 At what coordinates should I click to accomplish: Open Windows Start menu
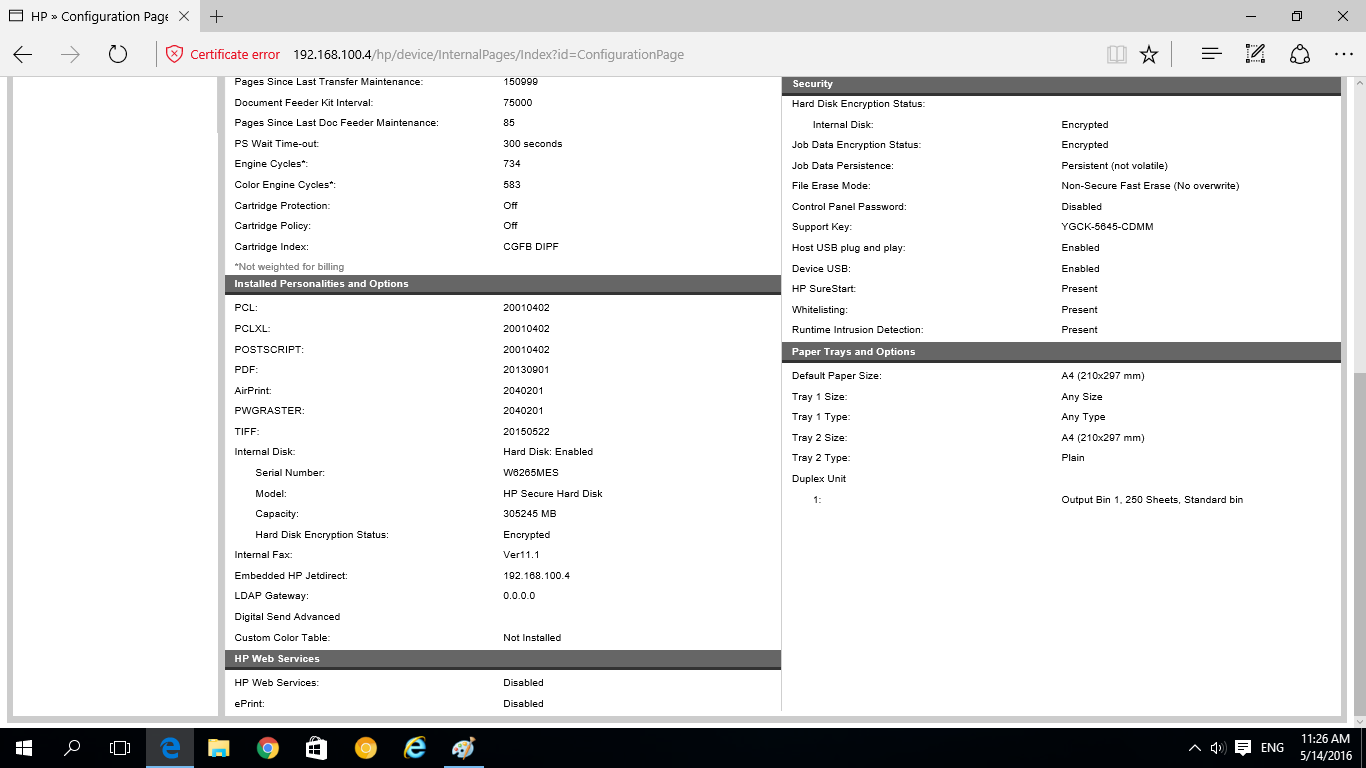coord(23,748)
